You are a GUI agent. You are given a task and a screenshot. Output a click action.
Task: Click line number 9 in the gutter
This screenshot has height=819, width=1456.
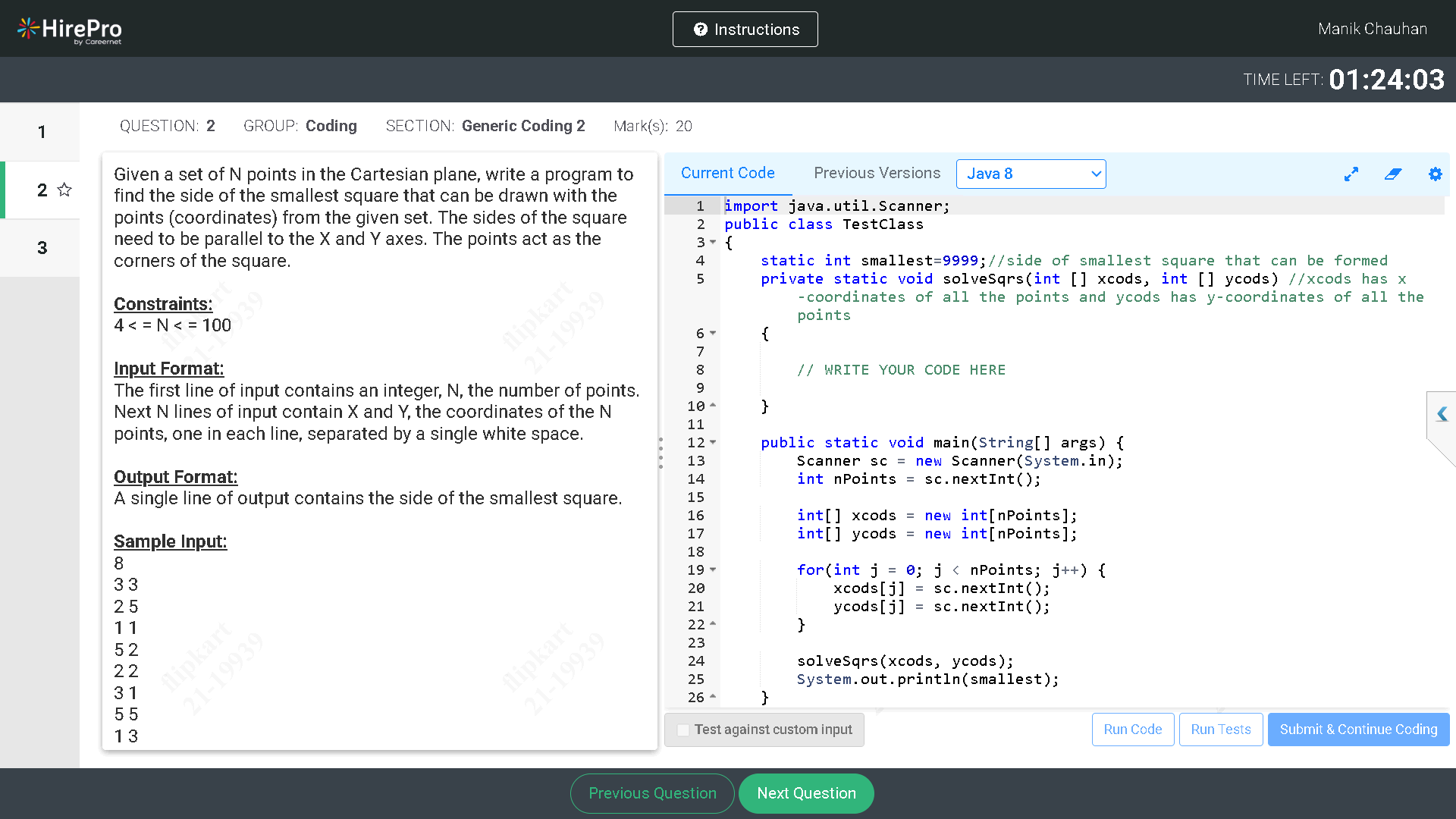(x=699, y=388)
